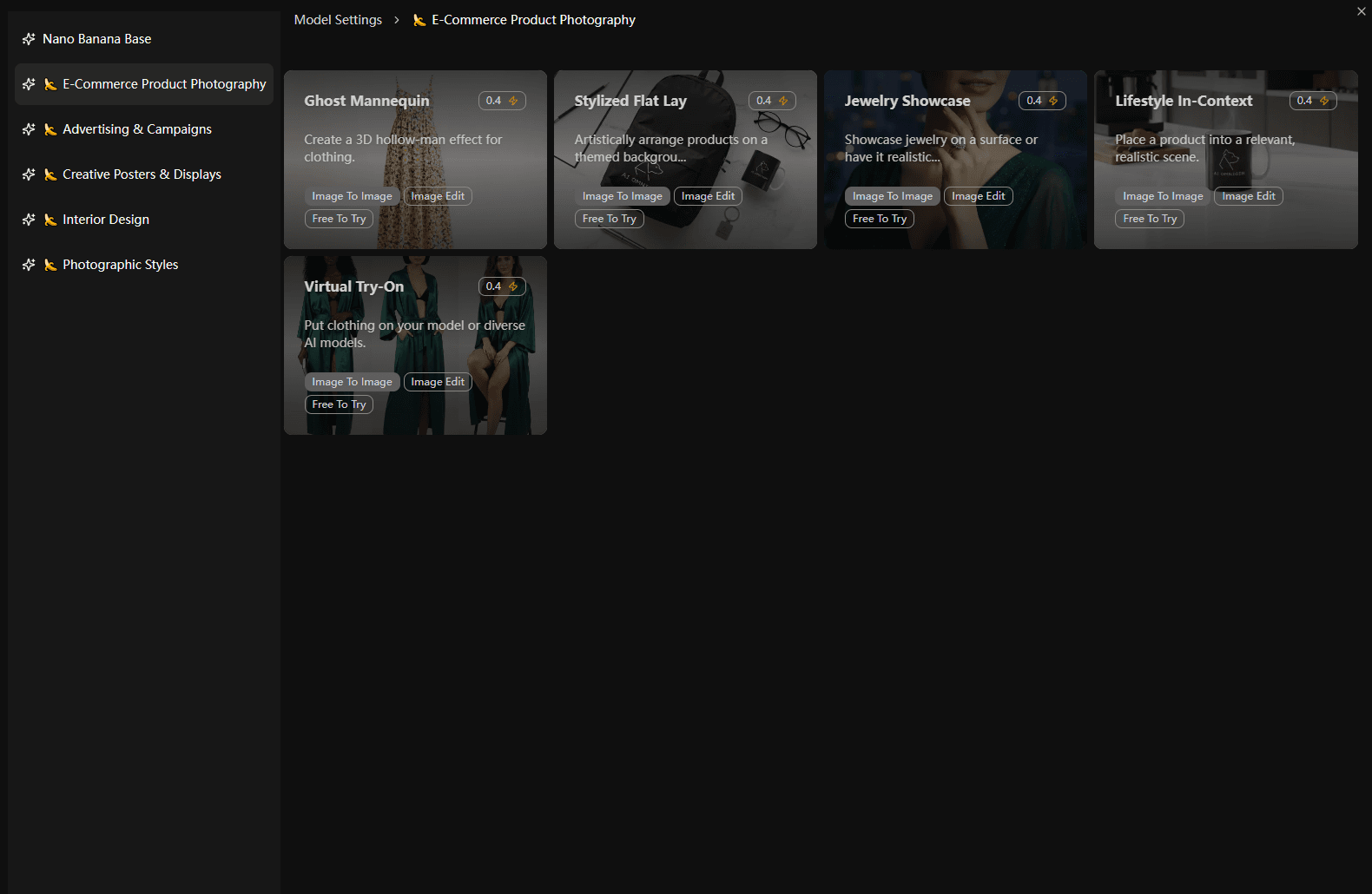
Task: Open the Lifestyle In-Context card title
Action: tap(1184, 101)
